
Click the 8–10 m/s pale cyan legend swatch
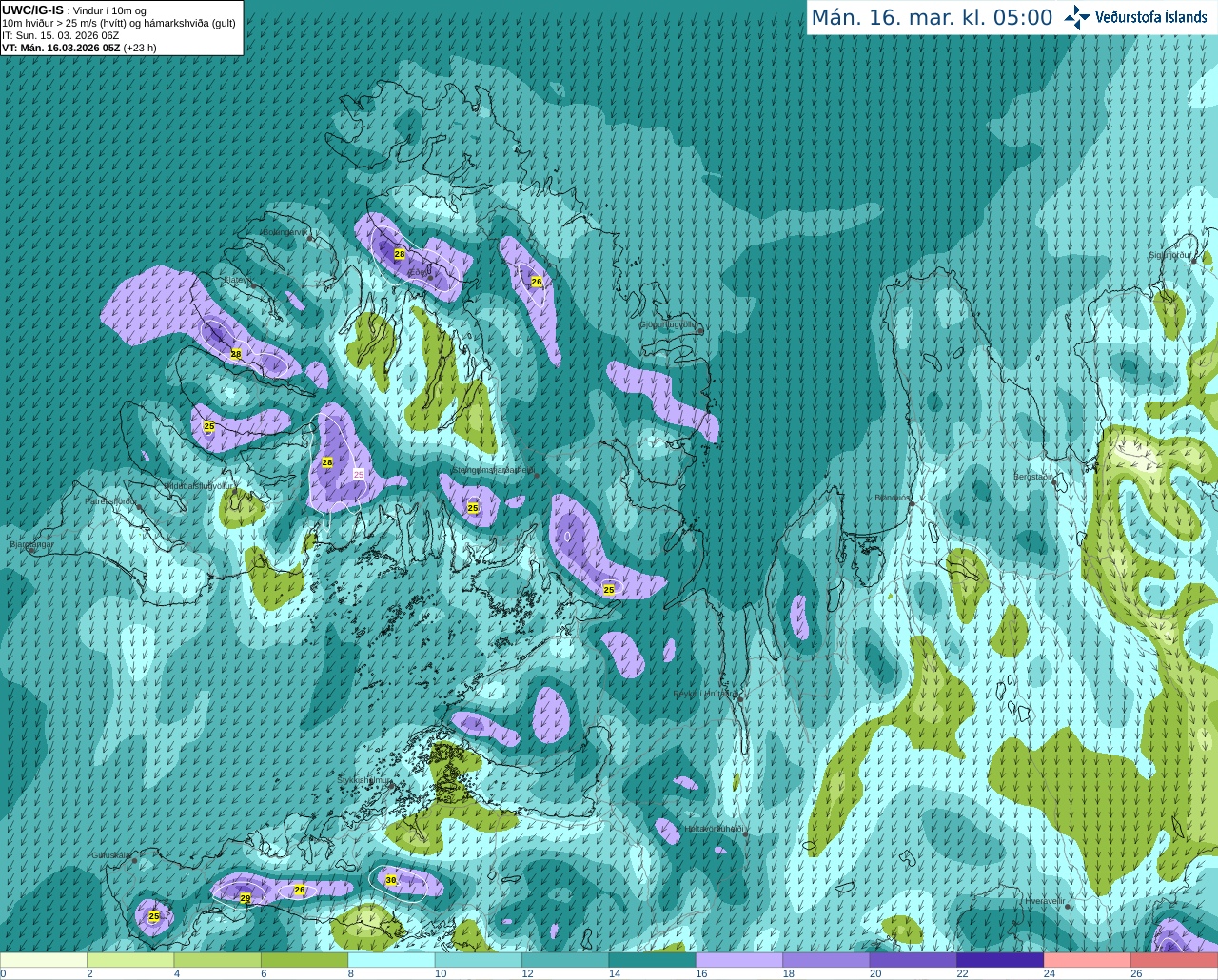[x=392, y=960]
